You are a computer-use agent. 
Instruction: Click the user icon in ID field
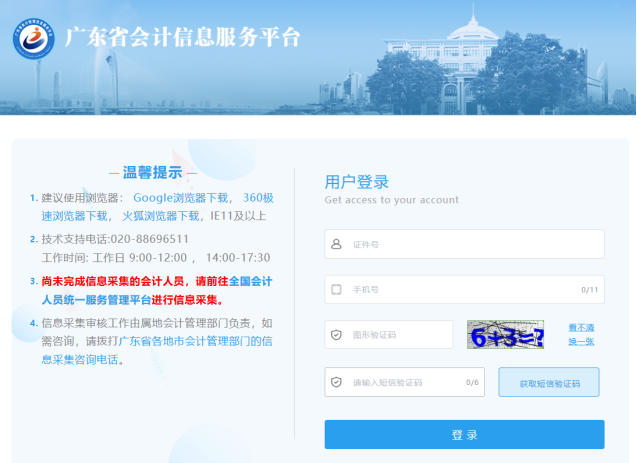point(336,244)
